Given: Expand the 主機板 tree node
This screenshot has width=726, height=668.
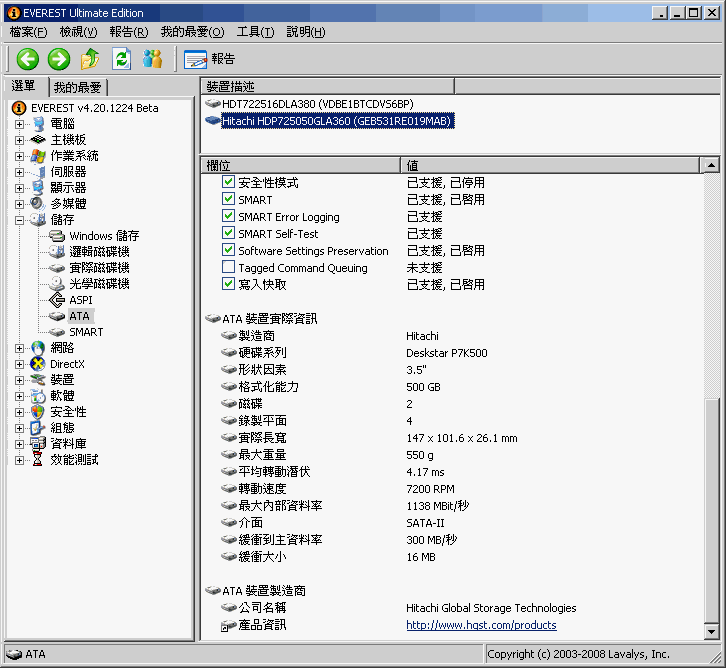Looking at the screenshot, I should (19, 140).
